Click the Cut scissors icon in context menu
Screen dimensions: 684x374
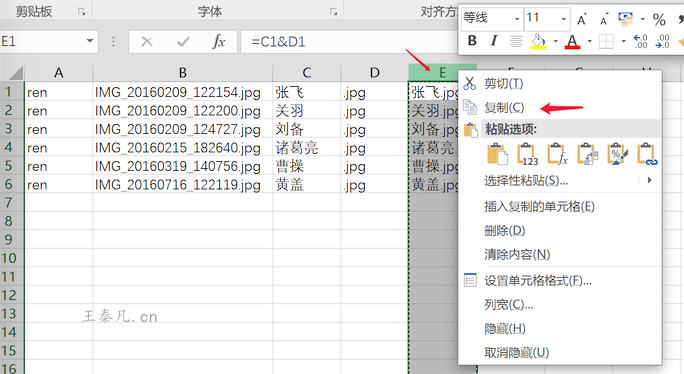coord(469,83)
